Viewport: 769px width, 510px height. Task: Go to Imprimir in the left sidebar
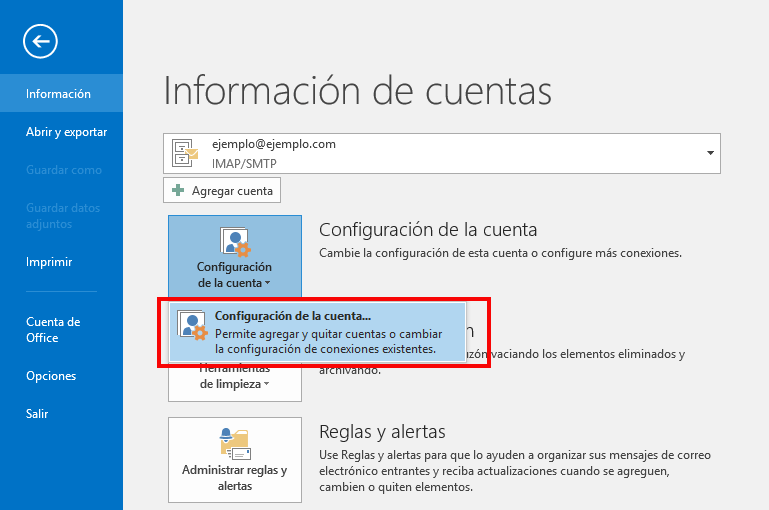pyautogui.click(x=49, y=262)
